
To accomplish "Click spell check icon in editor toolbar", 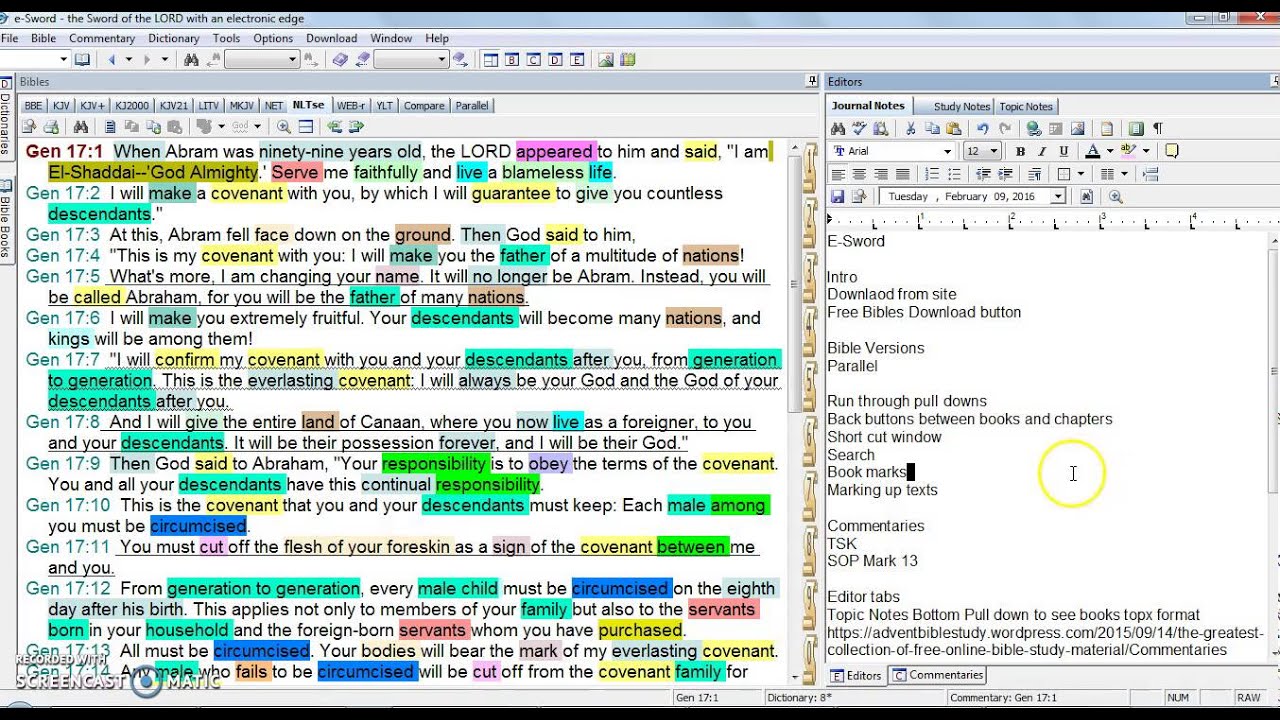I will 859,128.
